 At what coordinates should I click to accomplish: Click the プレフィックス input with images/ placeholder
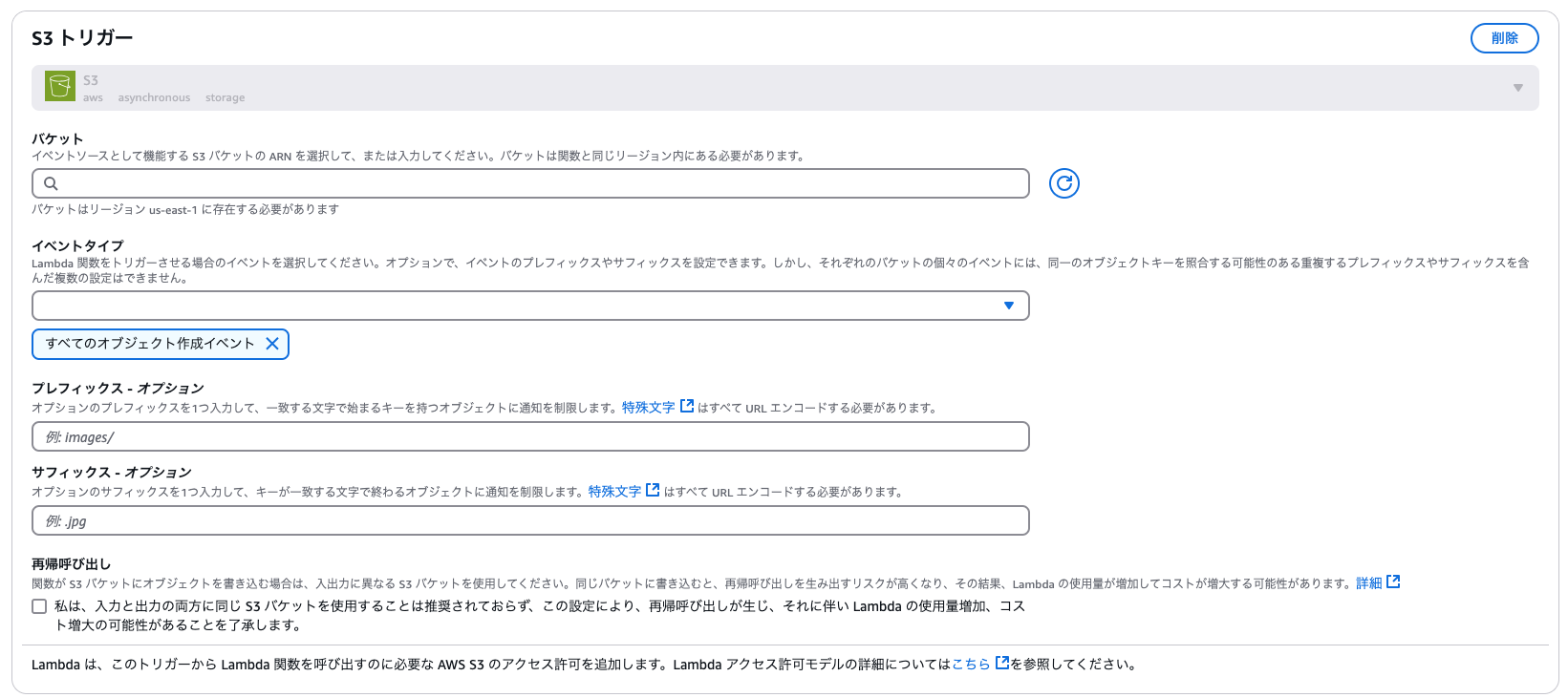pos(530,436)
